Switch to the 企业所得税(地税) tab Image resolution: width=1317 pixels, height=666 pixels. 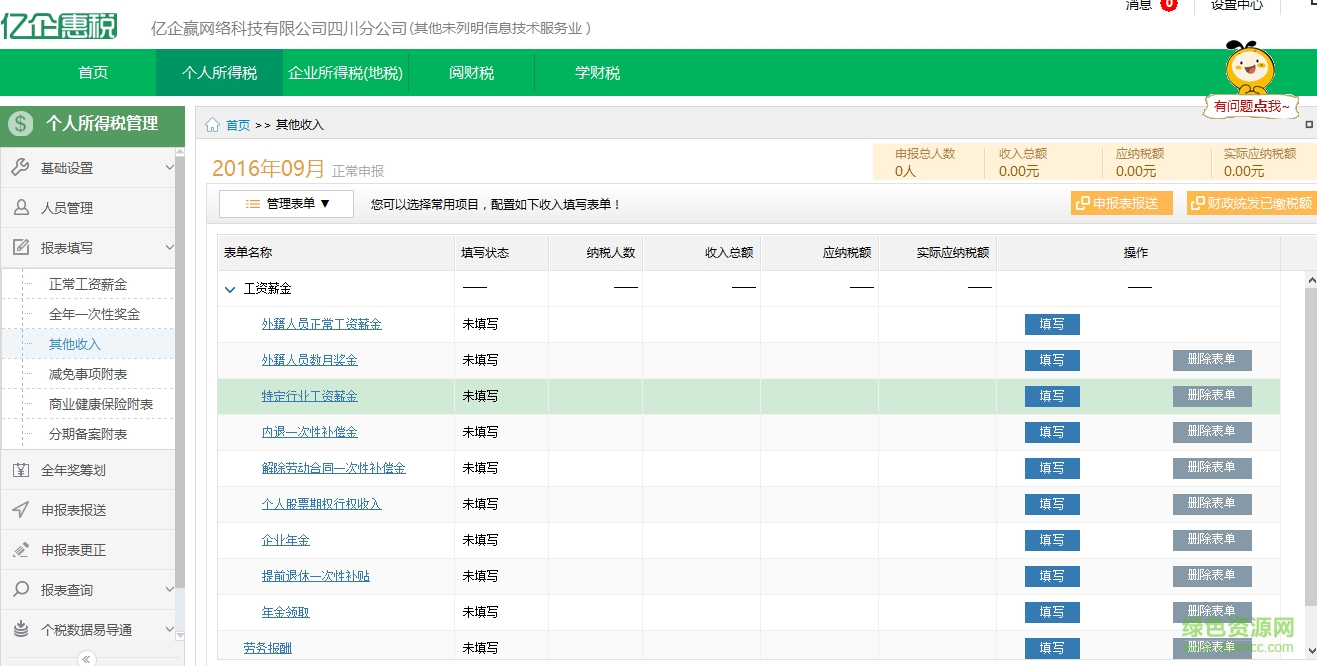tap(347, 72)
